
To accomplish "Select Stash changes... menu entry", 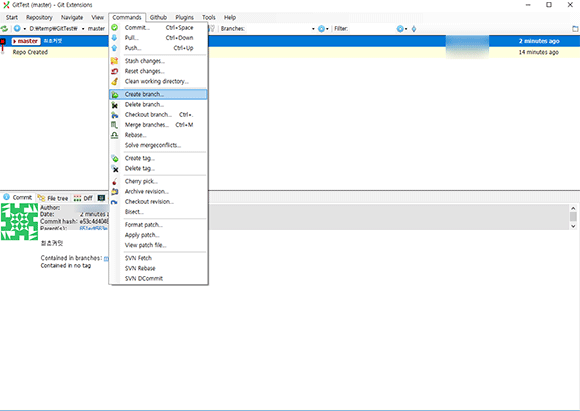I will (158, 61).
